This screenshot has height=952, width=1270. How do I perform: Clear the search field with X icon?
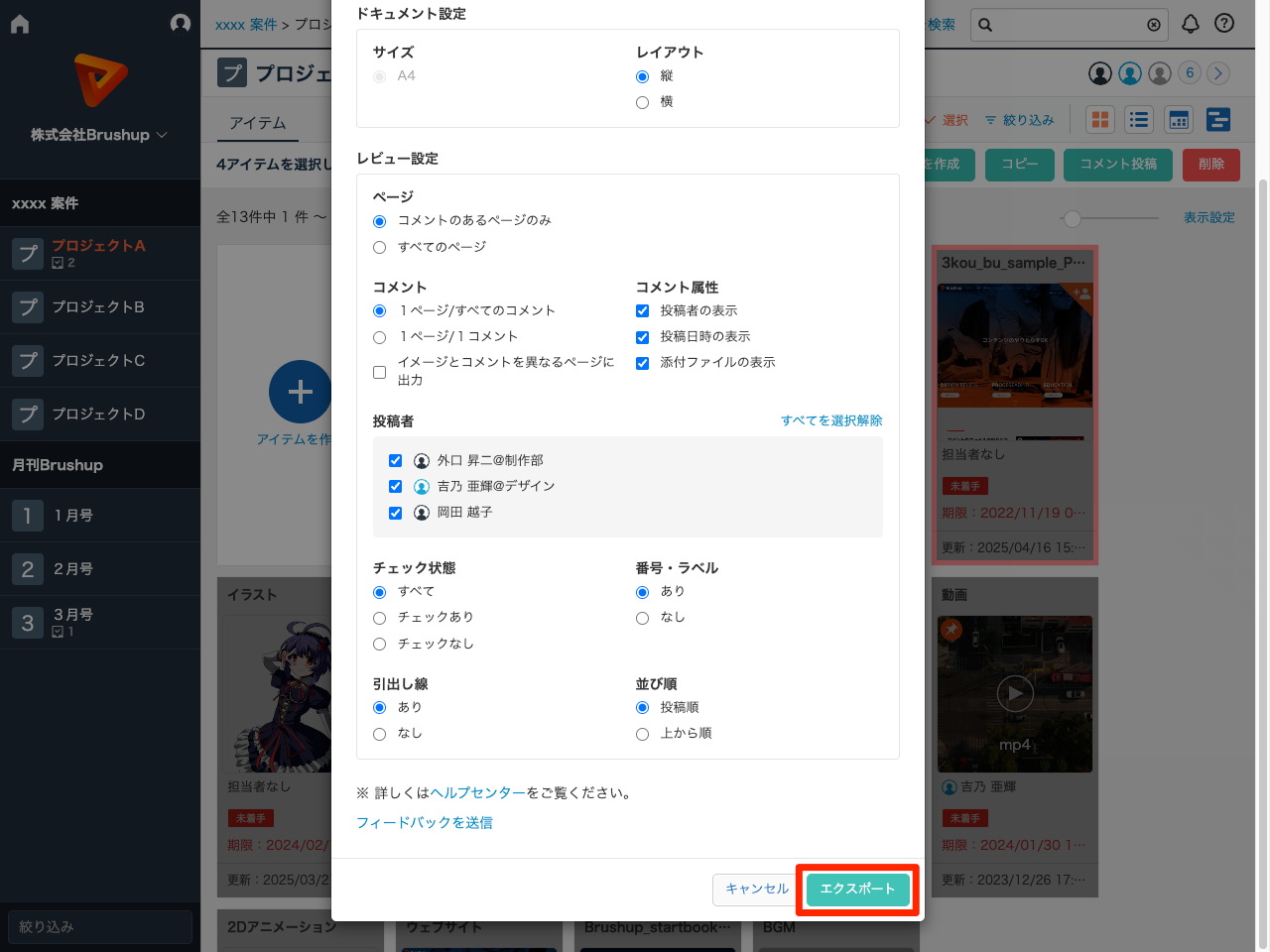[1153, 25]
